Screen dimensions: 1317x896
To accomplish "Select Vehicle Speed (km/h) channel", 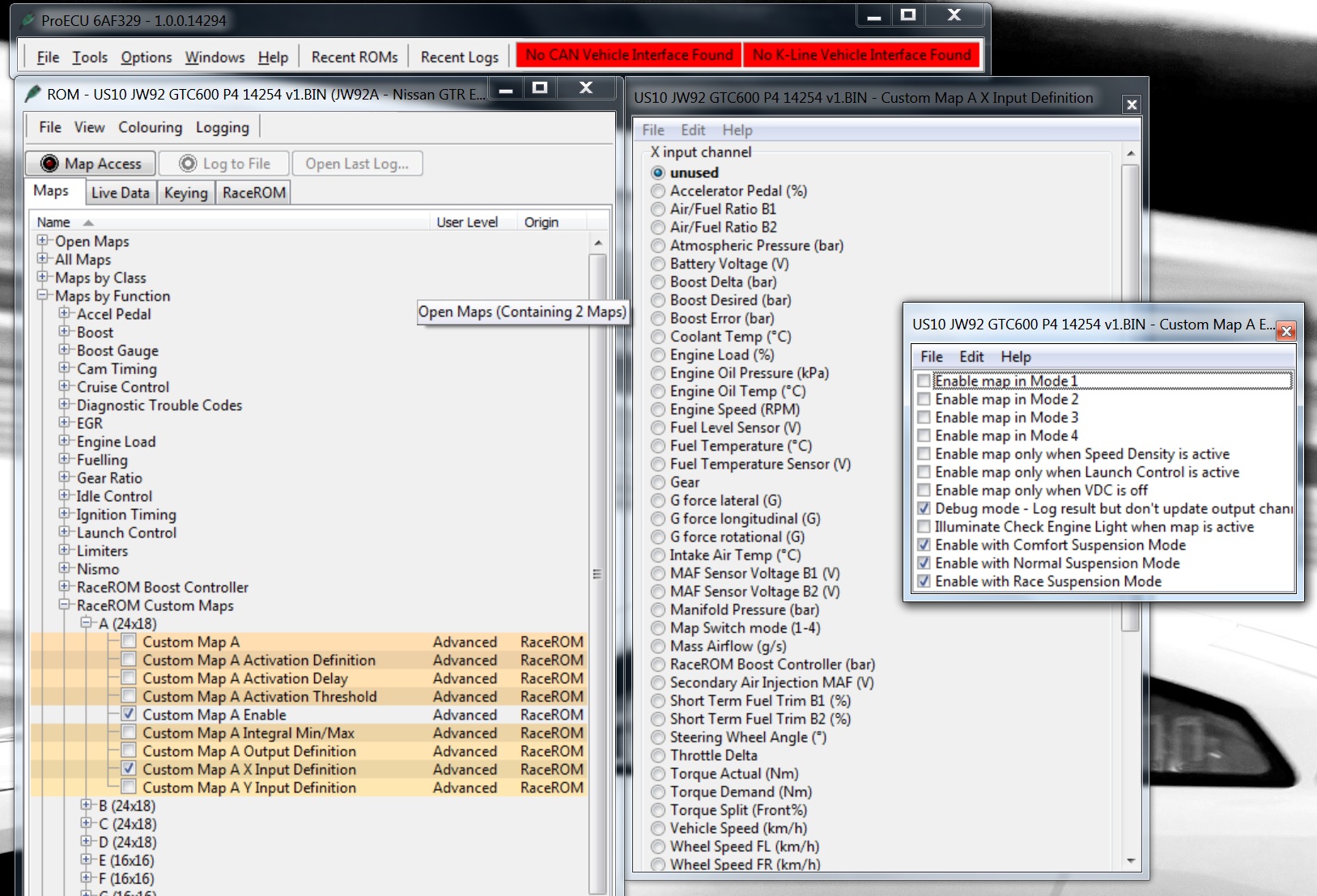I will coord(658,828).
